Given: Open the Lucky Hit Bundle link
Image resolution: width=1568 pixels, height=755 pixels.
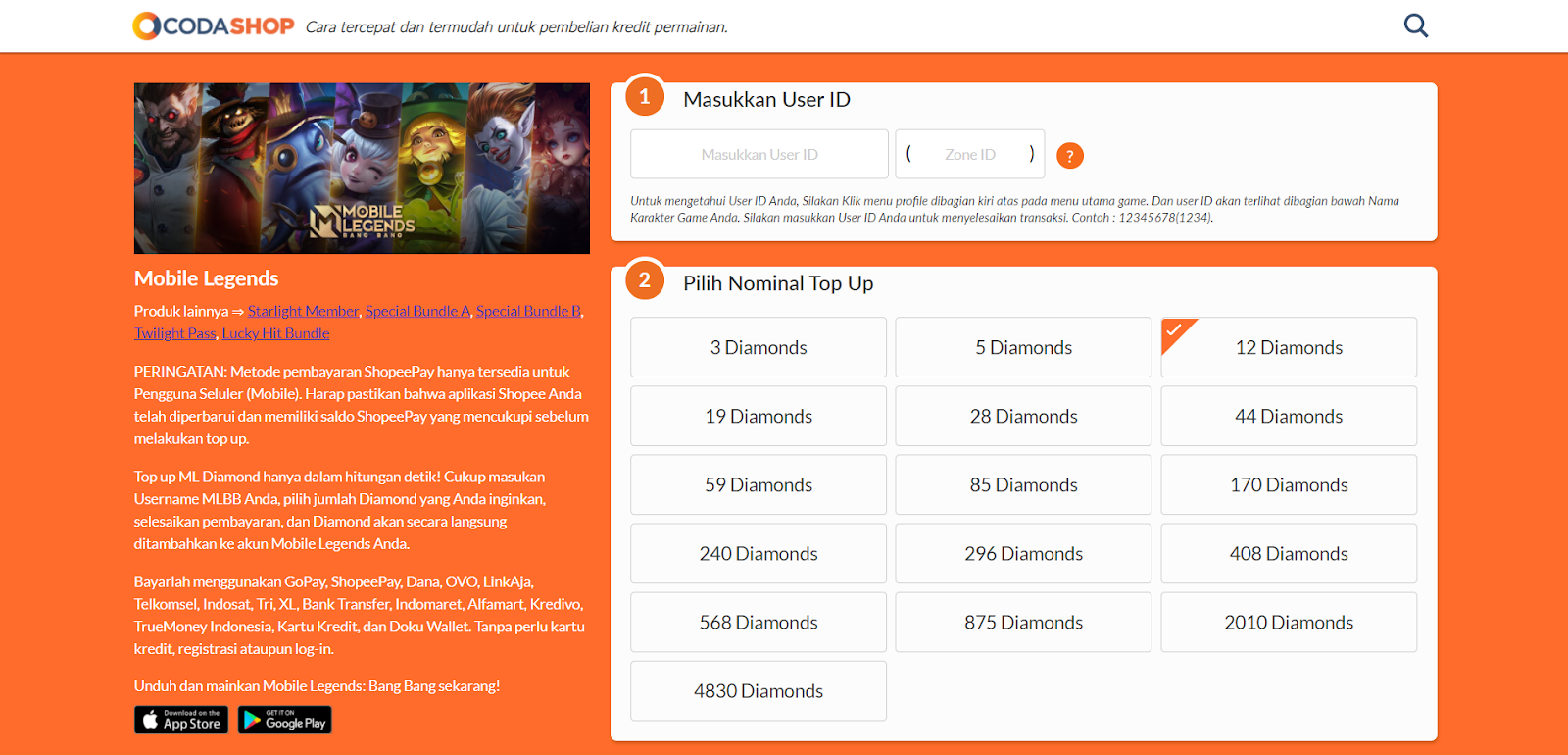Looking at the screenshot, I should coord(275,333).
